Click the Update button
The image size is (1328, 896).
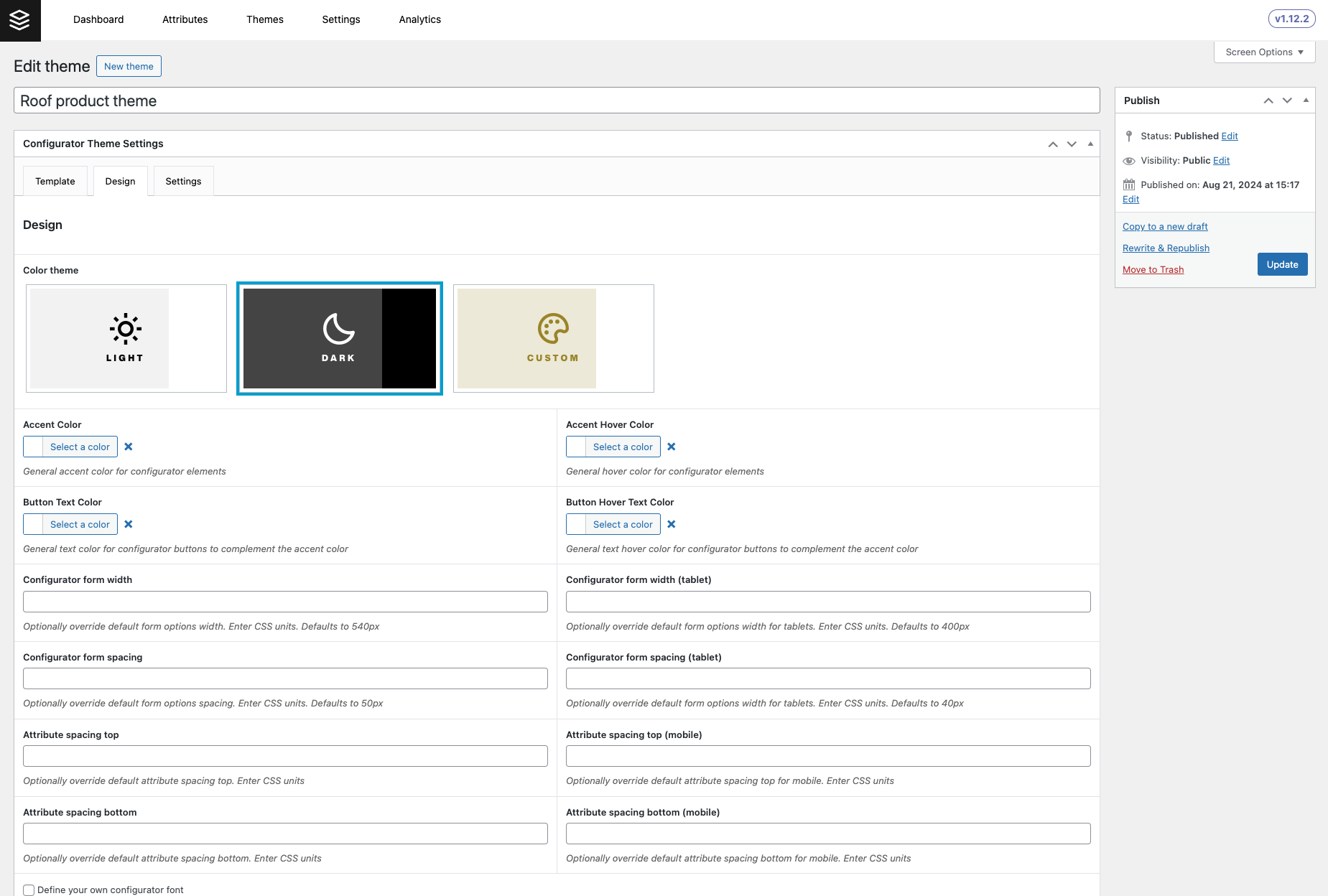(1282, 264)
